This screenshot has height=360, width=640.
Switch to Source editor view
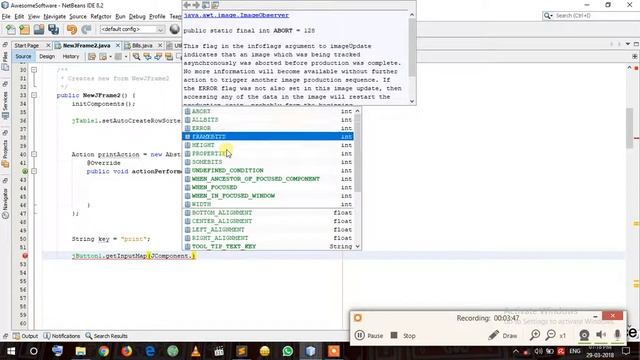[23, 56]
